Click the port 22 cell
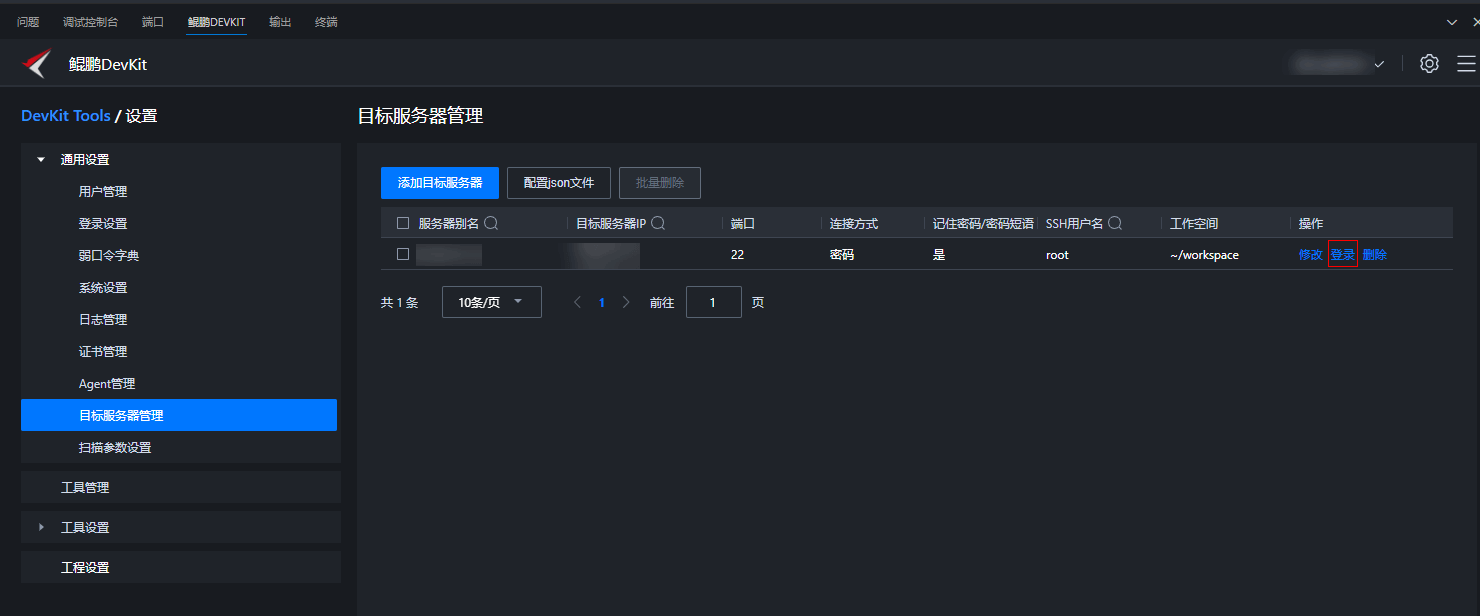This screenshot has width=1480, height=616. [737, 255]
